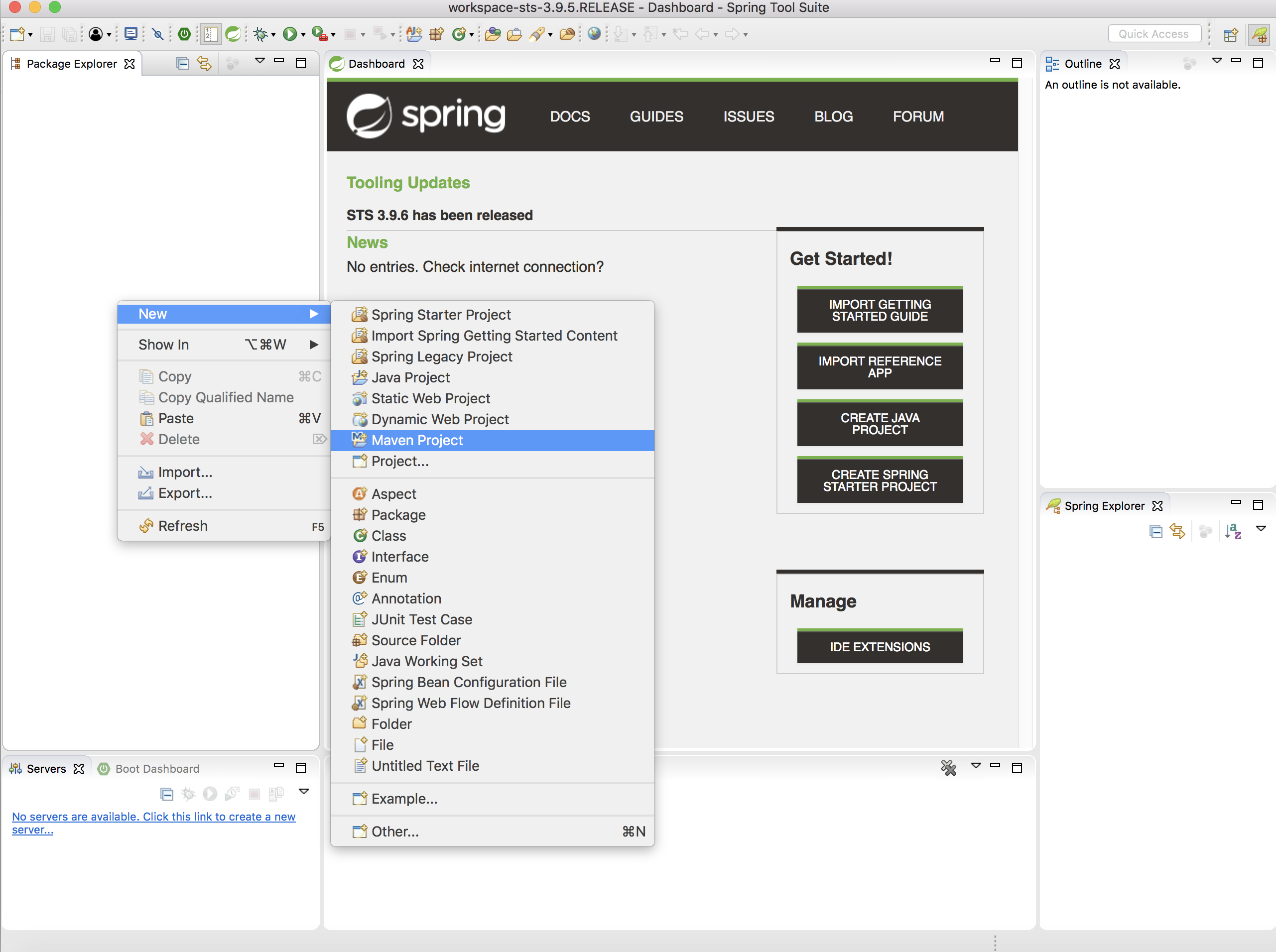Collapse All in Package Explorer
The image size is (1276, 952).
(183, 63)
